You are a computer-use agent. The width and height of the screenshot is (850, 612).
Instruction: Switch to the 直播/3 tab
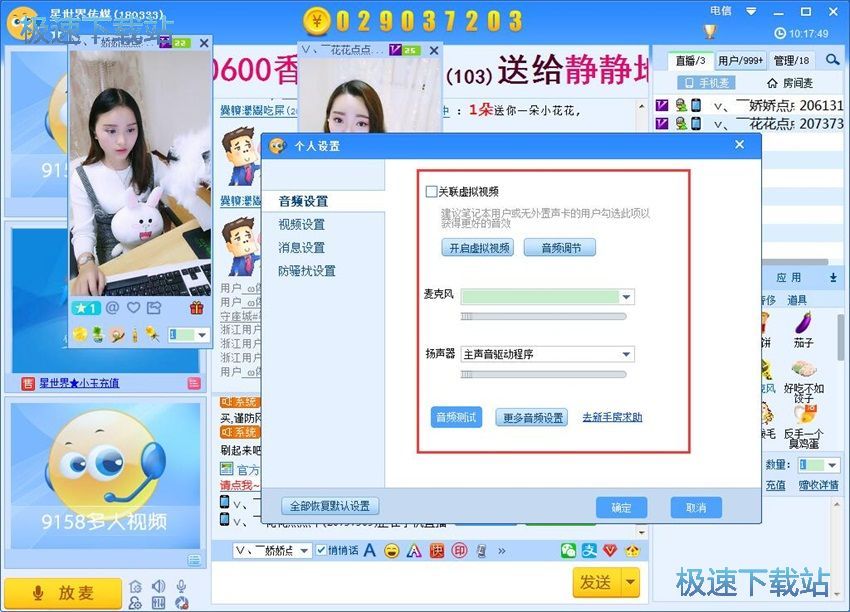coord(690,61)
